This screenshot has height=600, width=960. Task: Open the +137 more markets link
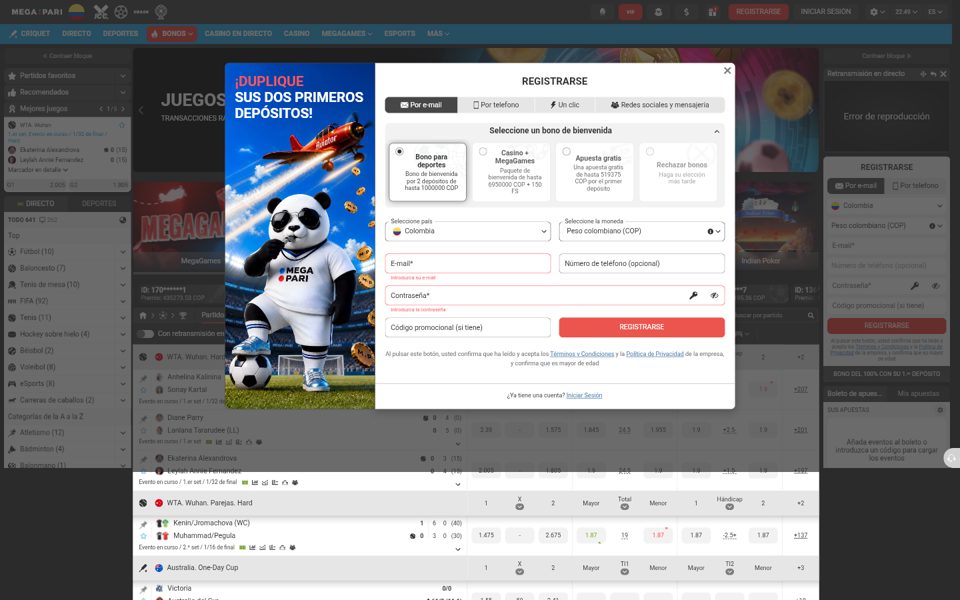click(800, 535)
